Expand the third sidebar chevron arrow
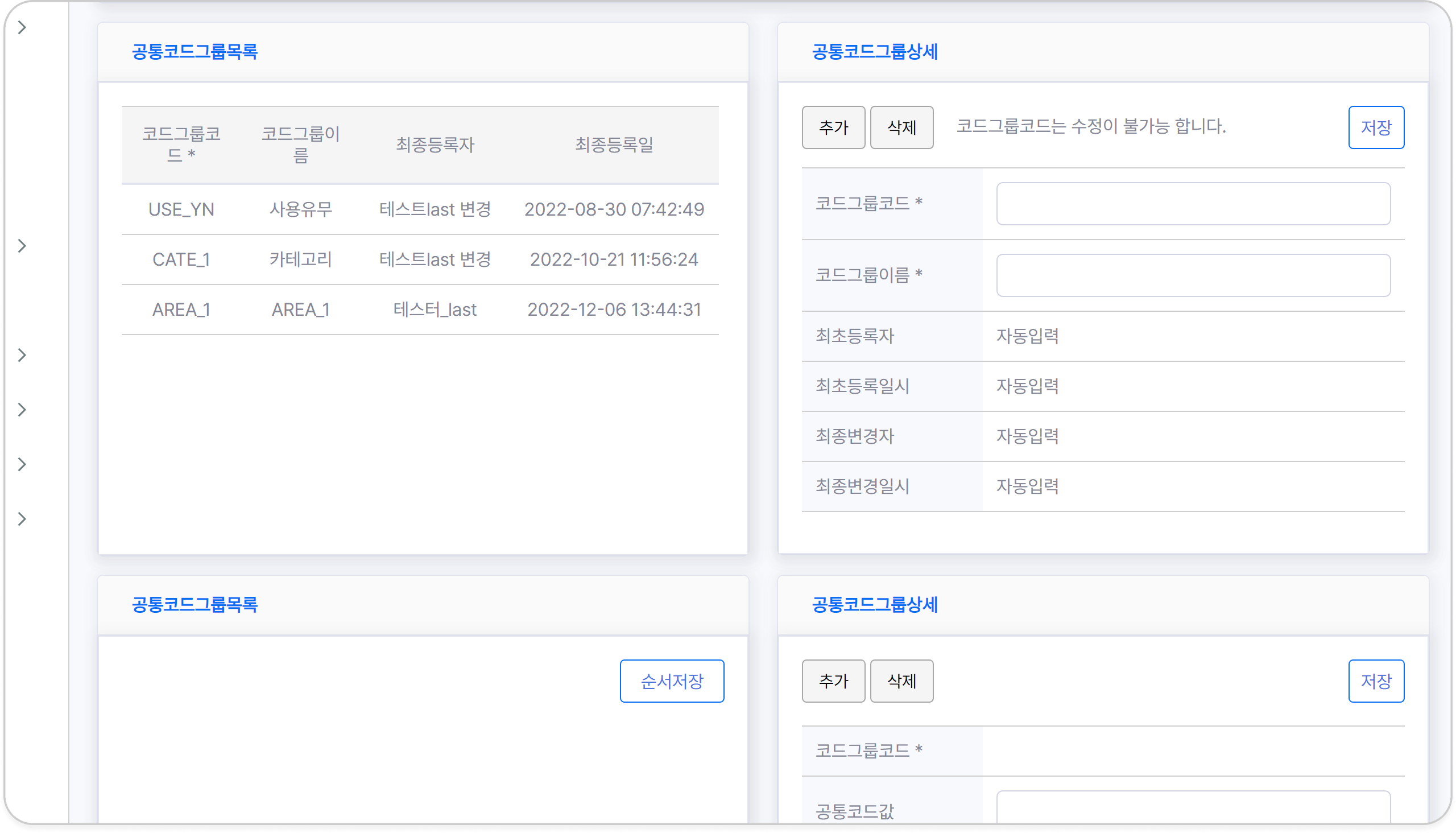Screen dimensions: 1456x833 tap(22, 355)
